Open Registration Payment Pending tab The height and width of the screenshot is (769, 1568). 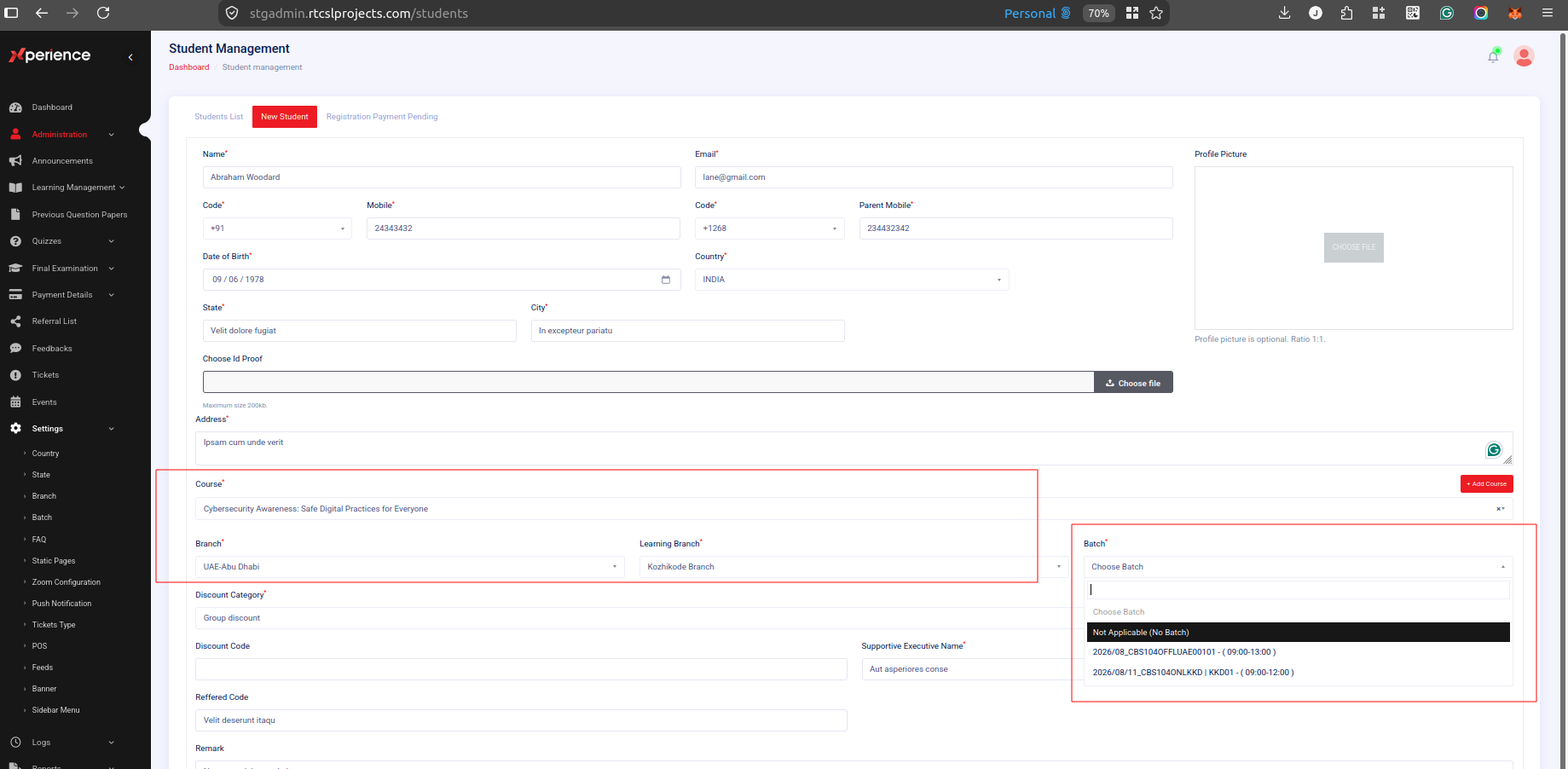(x=382, y=117)
